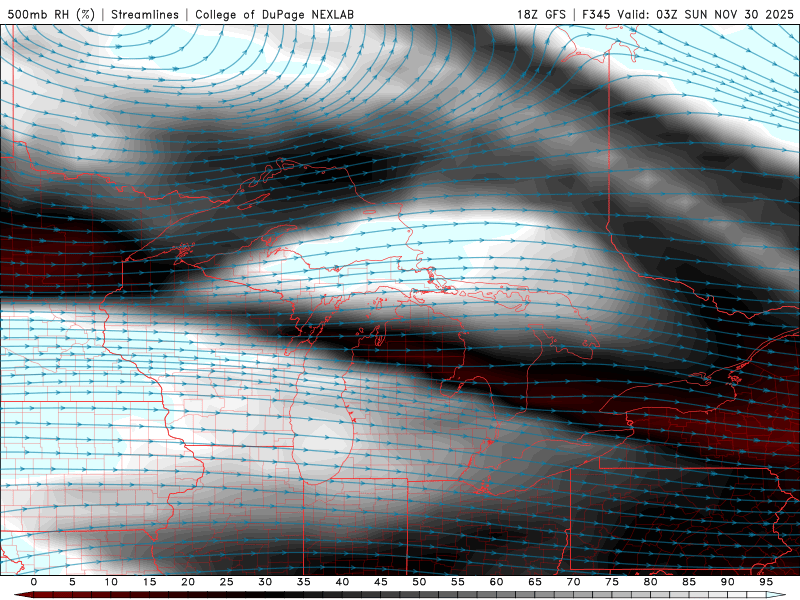Screen dimensions: 800x600
Task: Click the "F345" forecast hour label
Action: point(596,14)
